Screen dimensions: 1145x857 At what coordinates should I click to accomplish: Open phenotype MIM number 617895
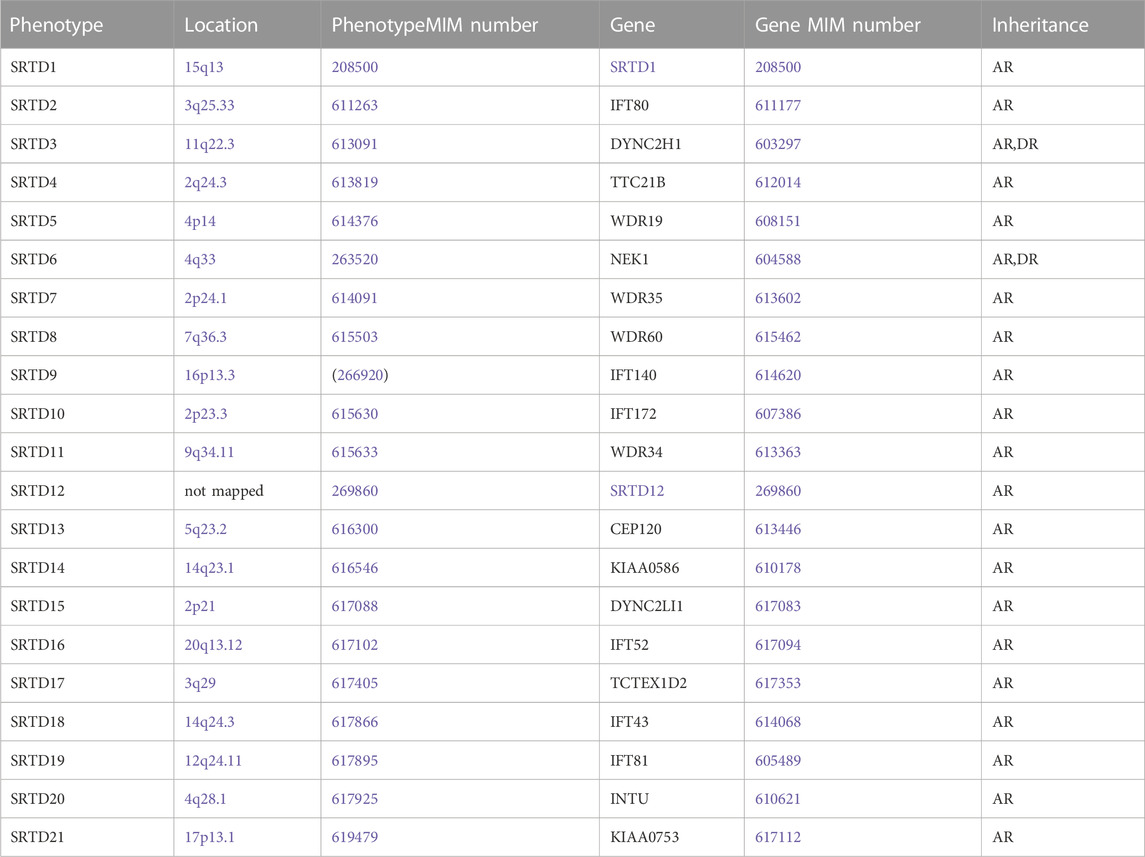tap(355, 761)
